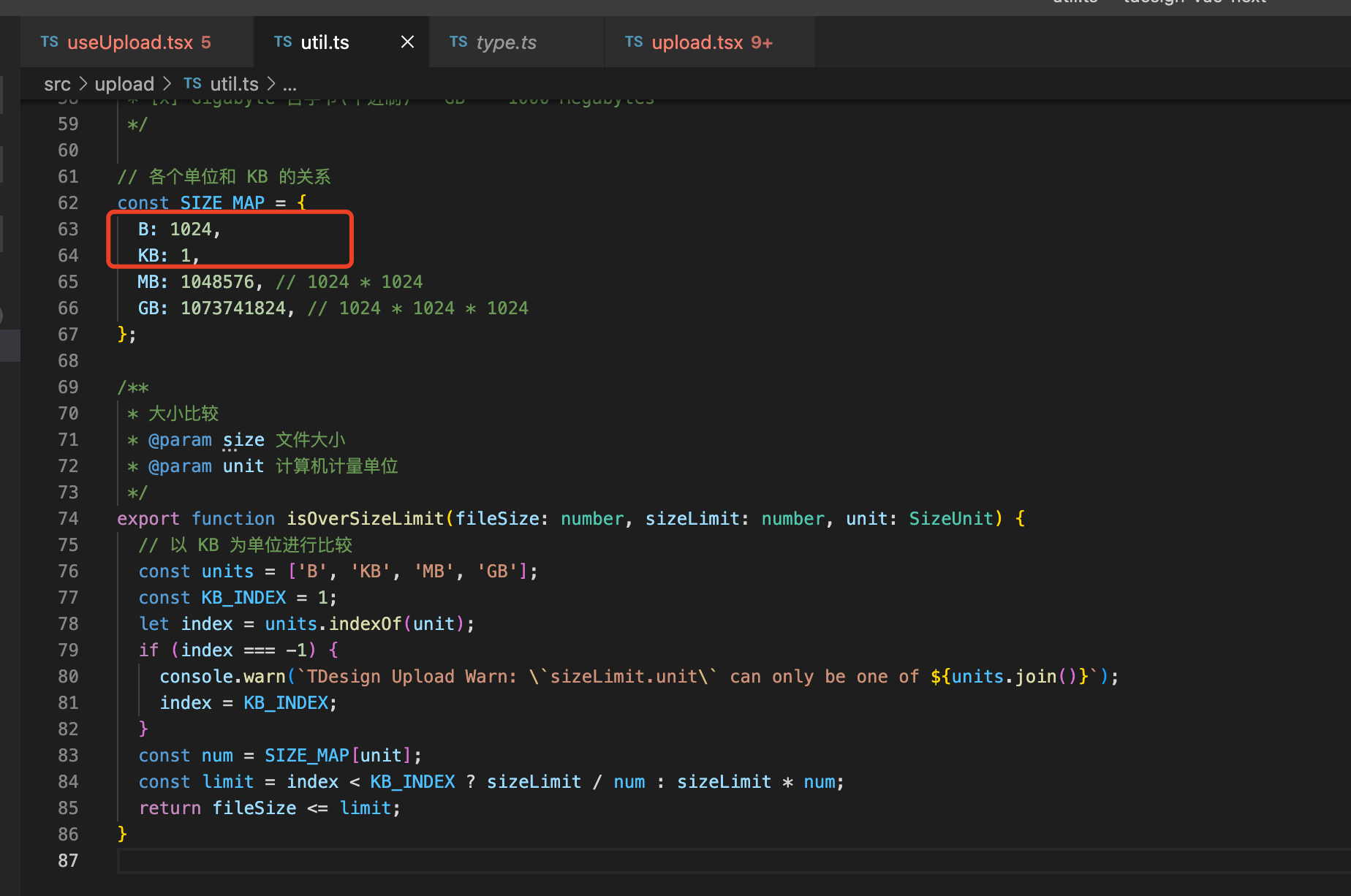The height and width of the screenshot is (896, 1351).
Task: Click the '9+' badge on the upload.tsx tab
Action: tap(760, 42)
